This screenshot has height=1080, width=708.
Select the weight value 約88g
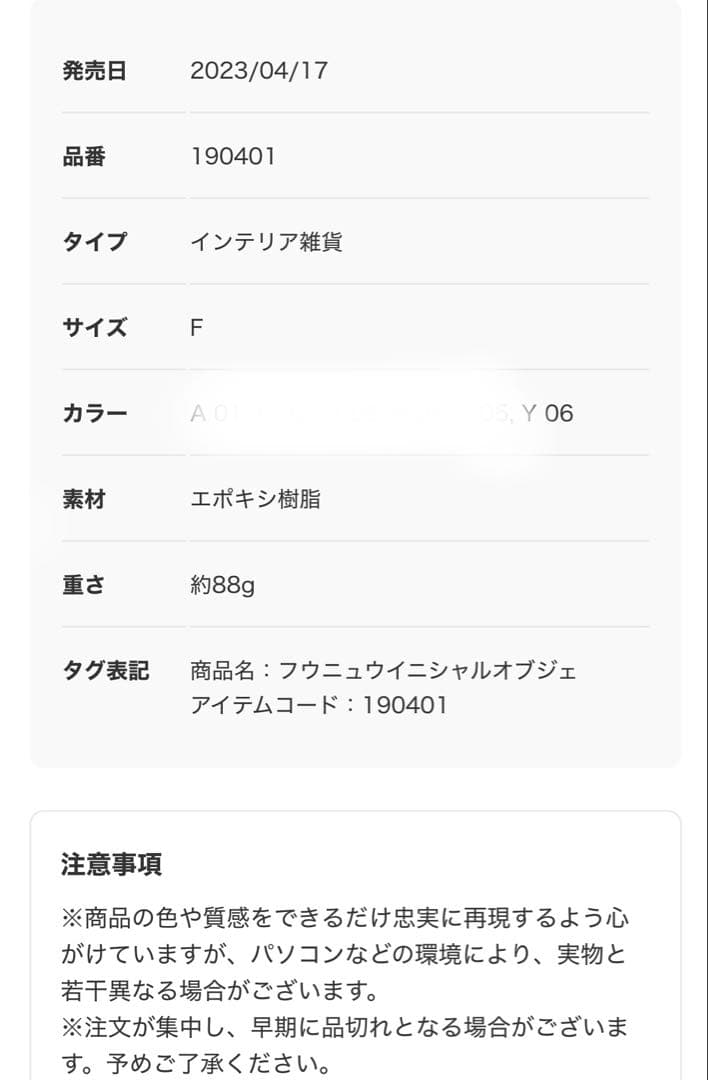click(222, 585)
